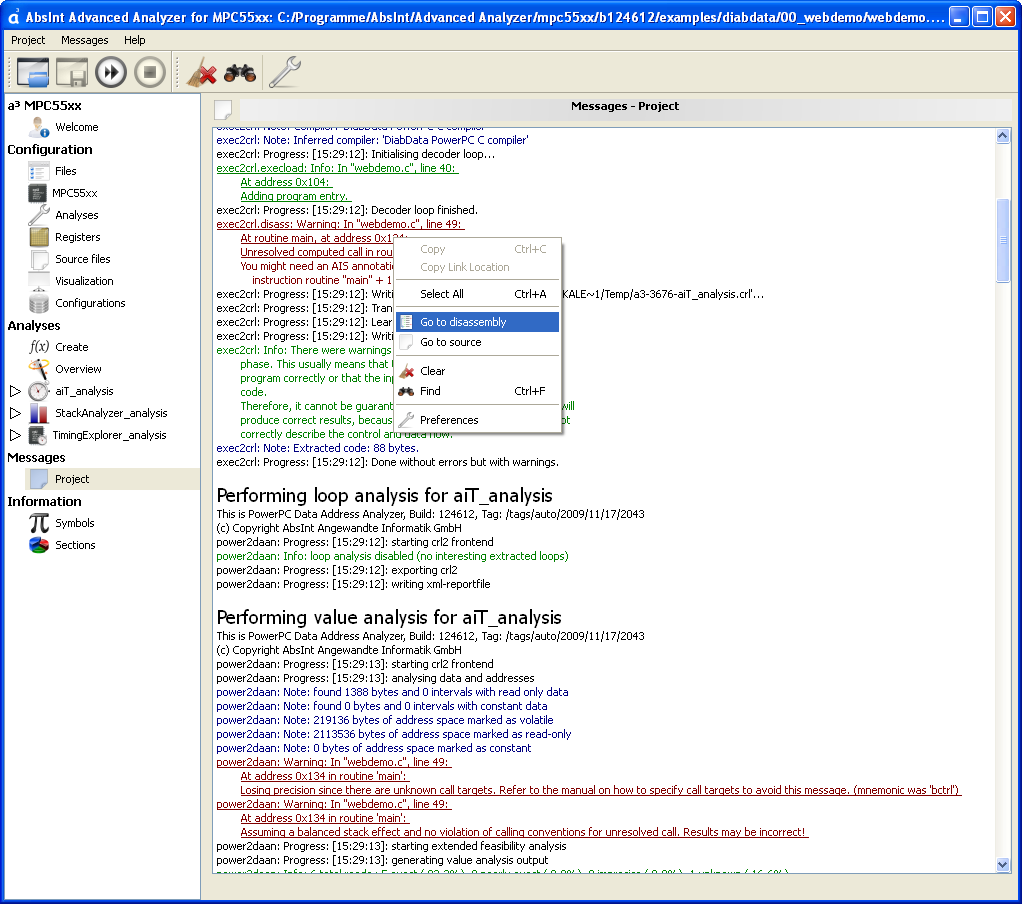Open project toolbar icon
This screenshot has height=904, width=1022.
coord(33,72)
